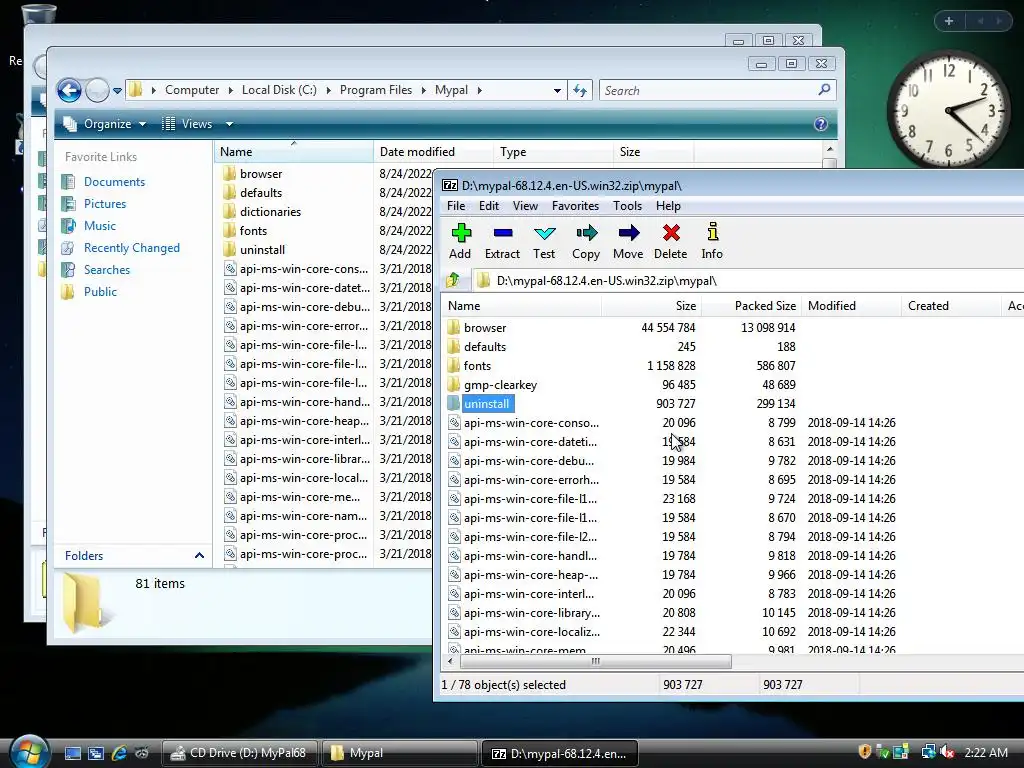Expand breadcrumb arrow after Program Files
1024x768 pixels.
(424, 90)
